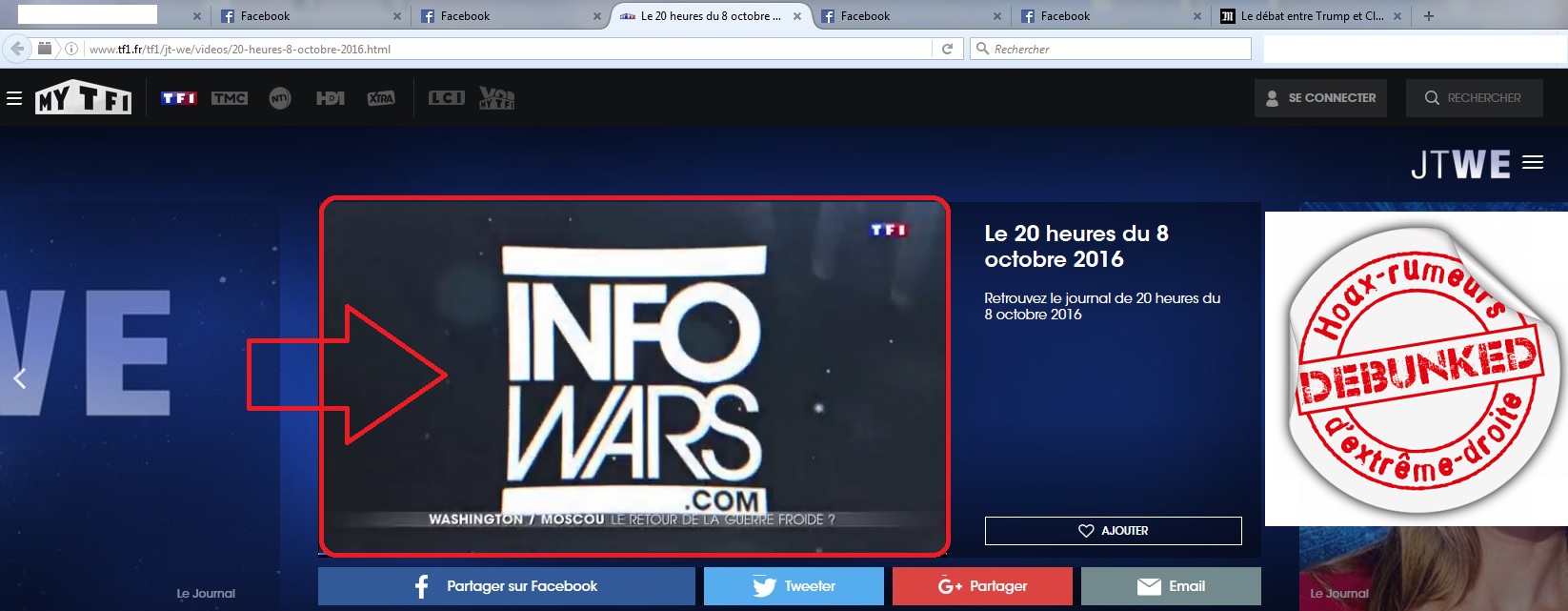
Task: Go to the MYTF1 home logo
Action: point(84,97)
